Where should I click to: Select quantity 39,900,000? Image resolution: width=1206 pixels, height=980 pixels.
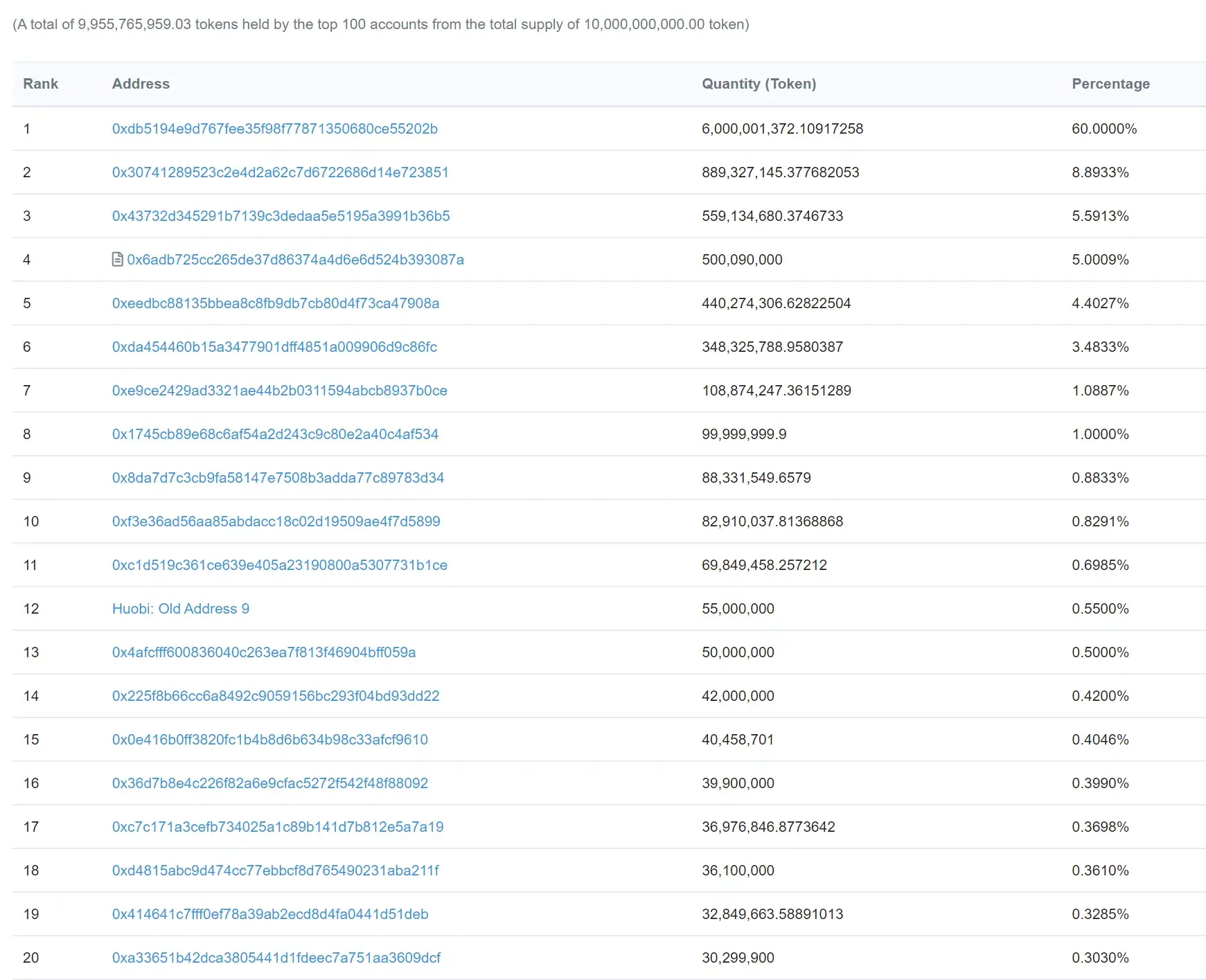tap(738, 783)
